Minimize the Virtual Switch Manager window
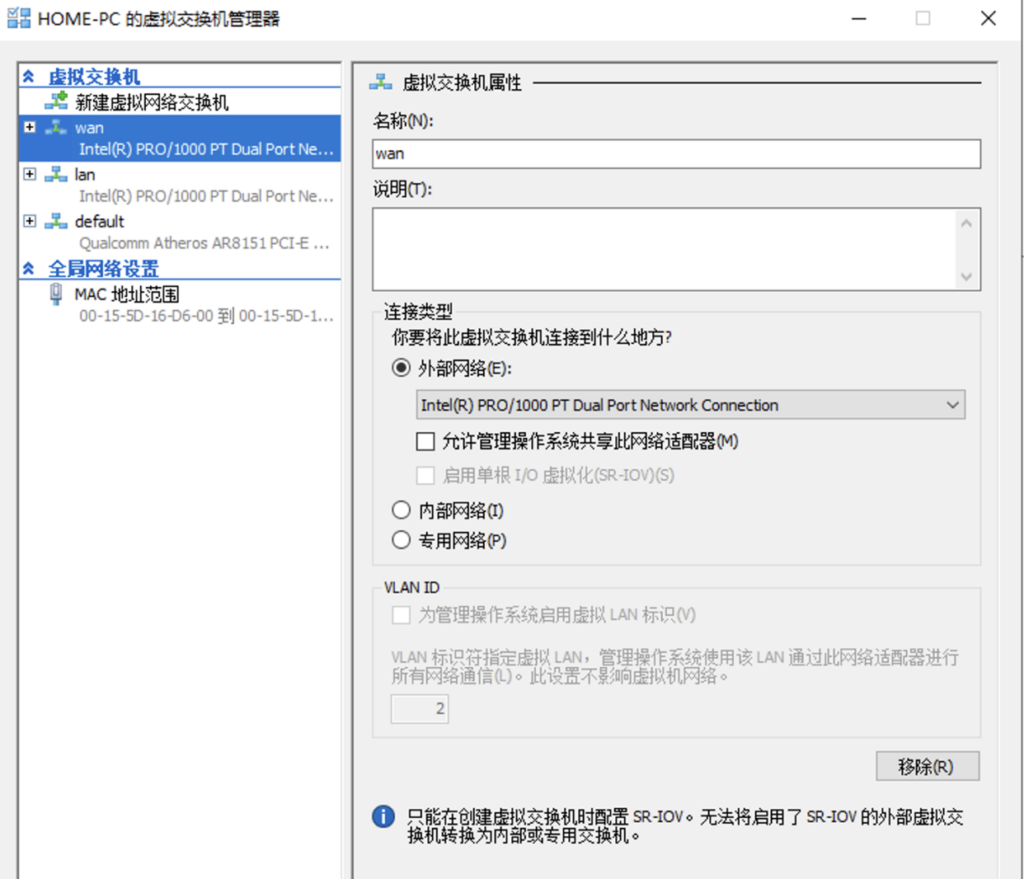1024x879 pixels. [x=859, y=18]
